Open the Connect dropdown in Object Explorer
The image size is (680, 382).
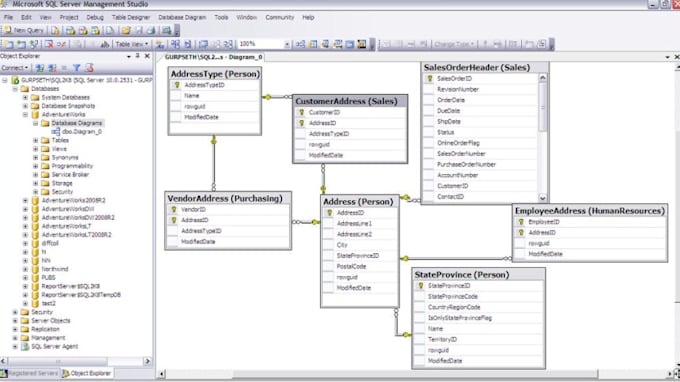click(15, 68)
